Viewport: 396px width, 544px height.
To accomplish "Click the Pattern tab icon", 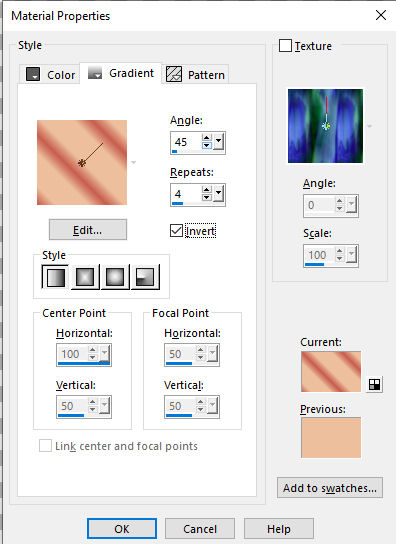I will (x=174, y=74).
